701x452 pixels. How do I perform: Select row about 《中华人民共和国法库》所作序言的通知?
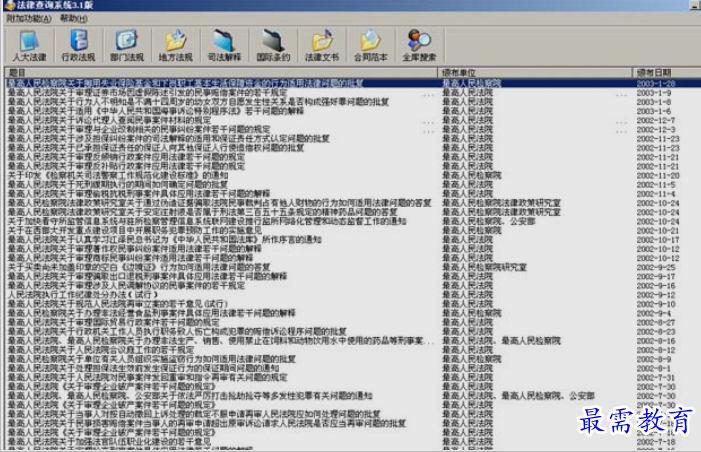[352, 240]
